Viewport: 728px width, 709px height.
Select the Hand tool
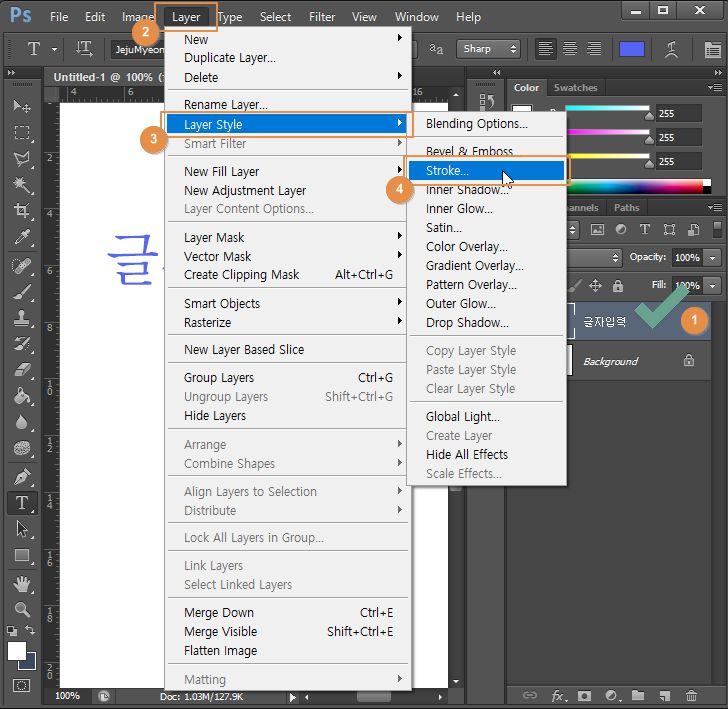tap(21, 584)
